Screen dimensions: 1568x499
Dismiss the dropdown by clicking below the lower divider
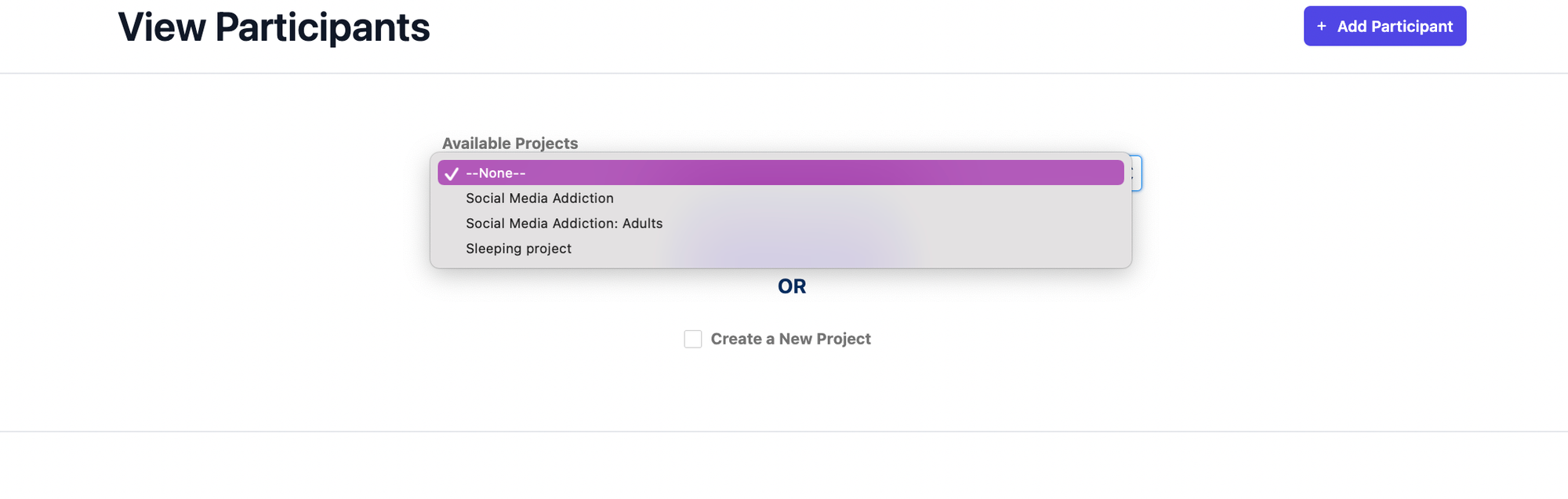784,467
